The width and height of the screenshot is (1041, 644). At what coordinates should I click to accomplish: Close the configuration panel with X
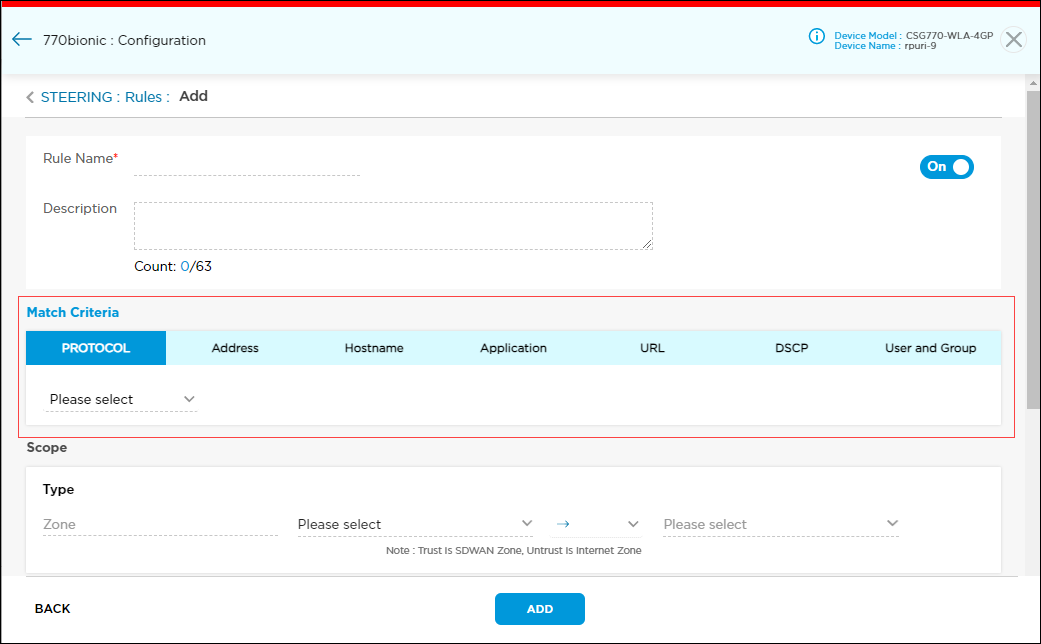pyautogui.click(x=1013, y=40)
